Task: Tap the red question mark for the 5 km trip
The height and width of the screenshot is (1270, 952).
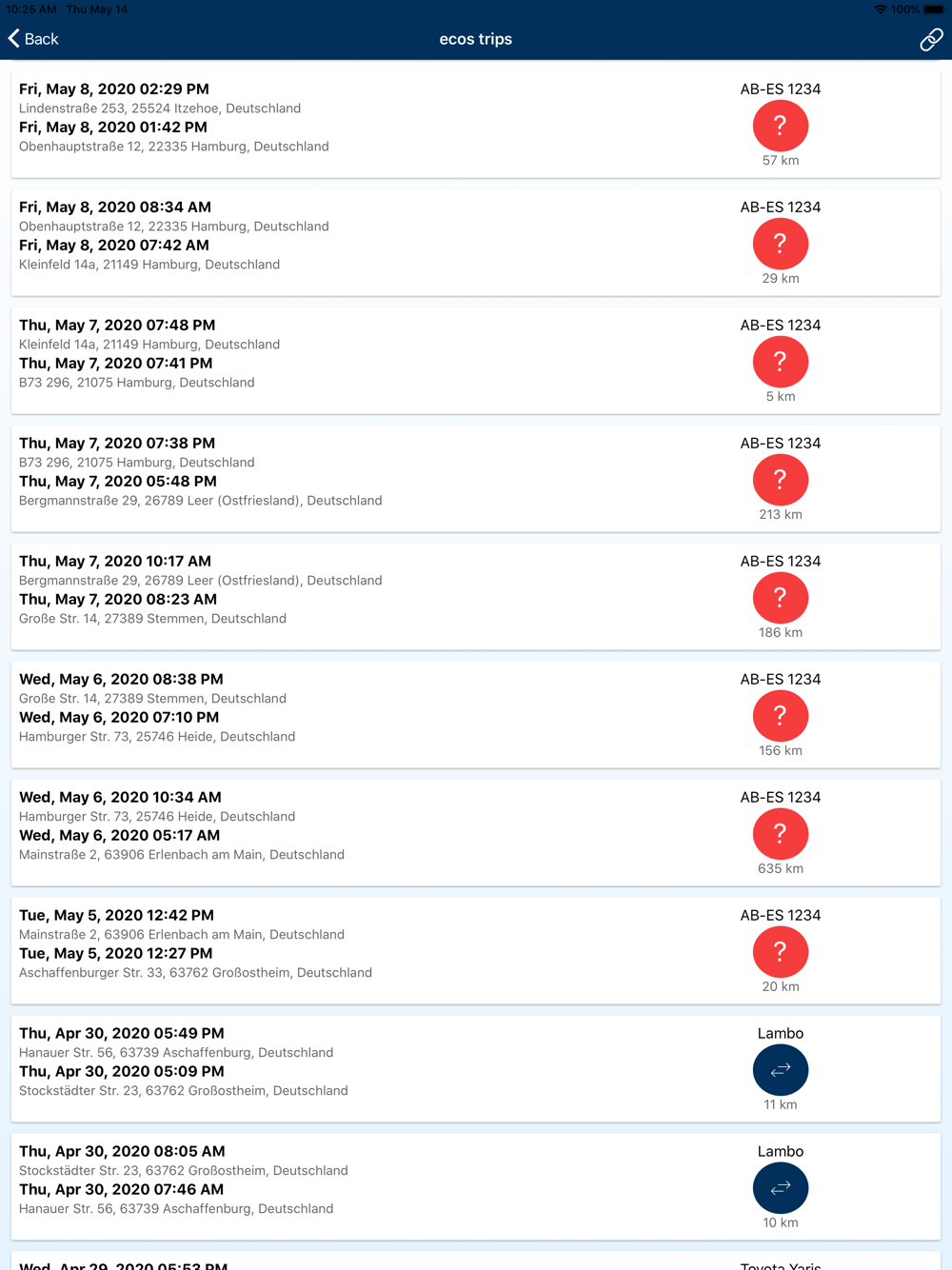Action: 781,362
